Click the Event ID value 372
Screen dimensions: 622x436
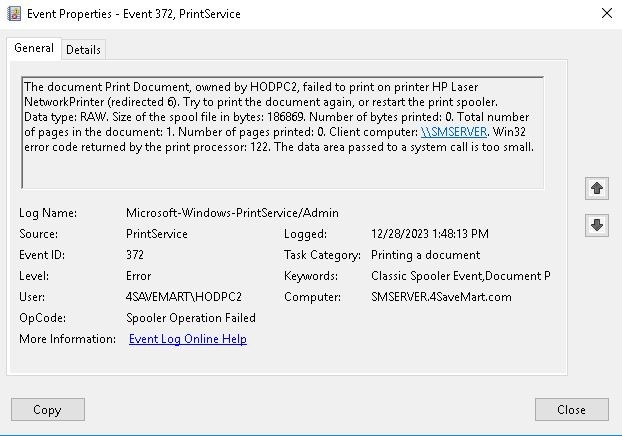click(x=135, y=255)
